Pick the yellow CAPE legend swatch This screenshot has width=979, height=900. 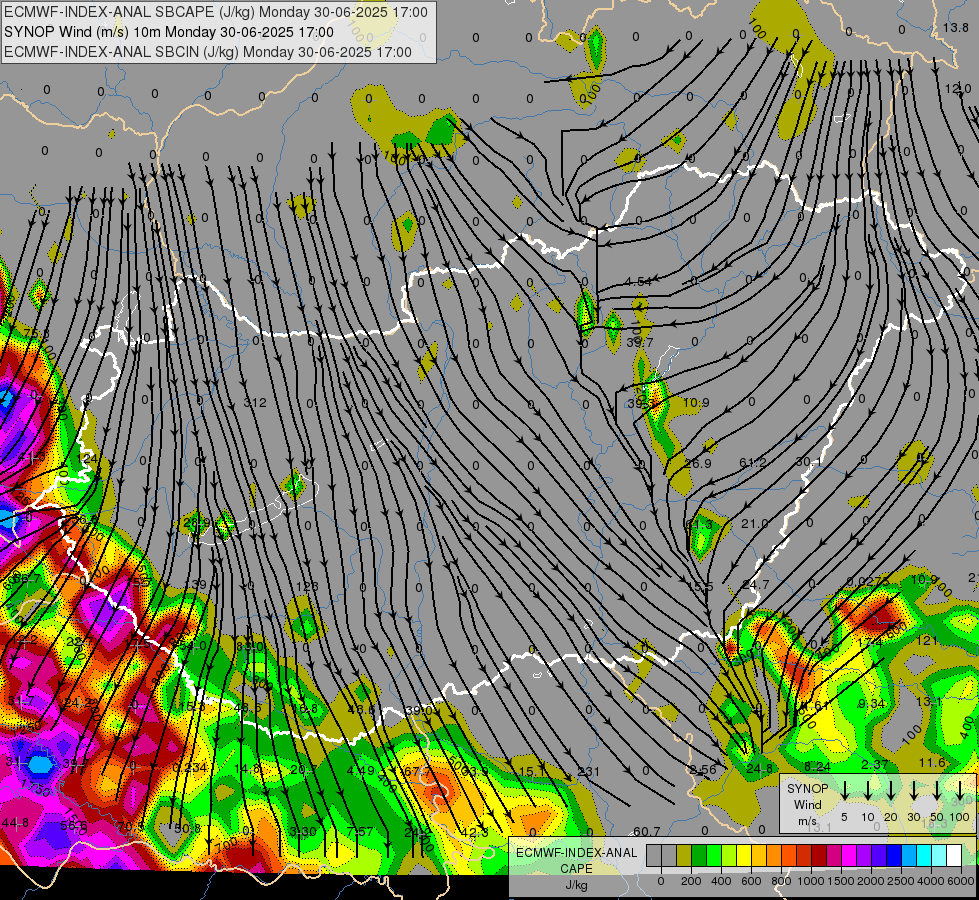(744, 856)
